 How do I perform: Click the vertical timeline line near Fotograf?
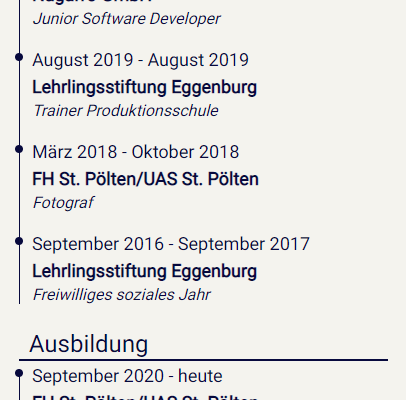pos(19,203)
